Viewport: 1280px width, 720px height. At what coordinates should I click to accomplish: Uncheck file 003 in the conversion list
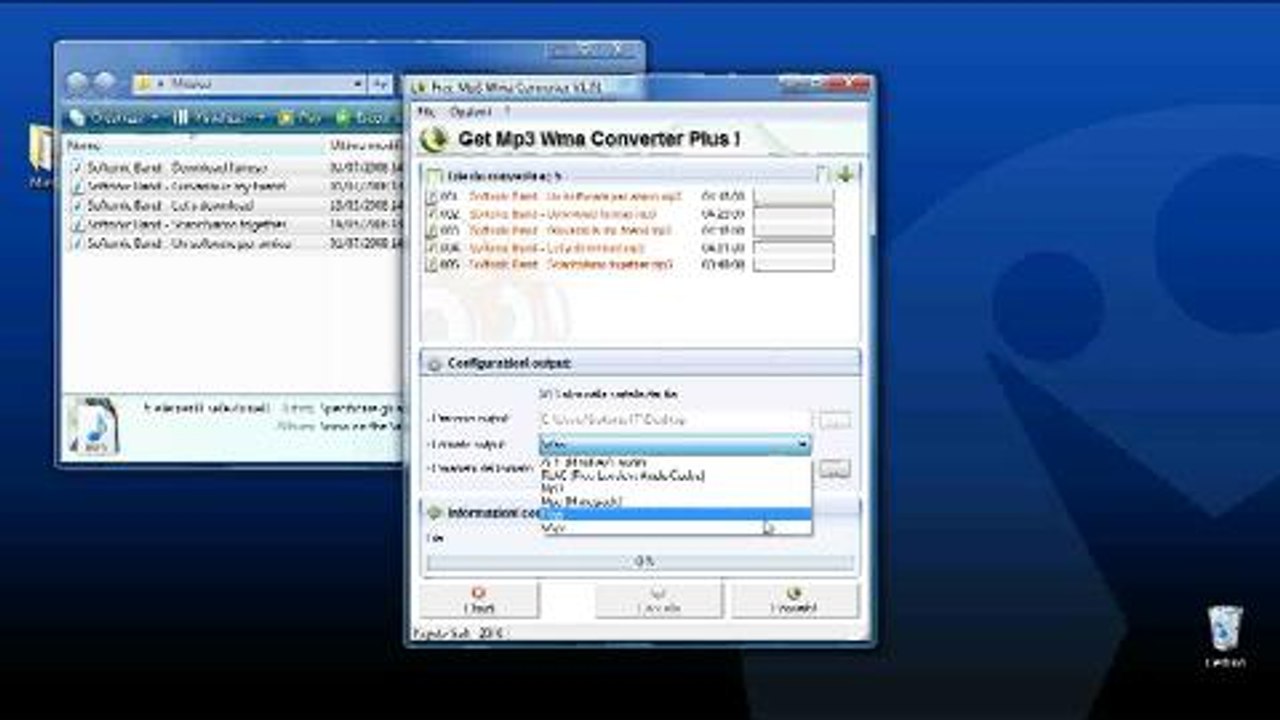tap(432, 231)
